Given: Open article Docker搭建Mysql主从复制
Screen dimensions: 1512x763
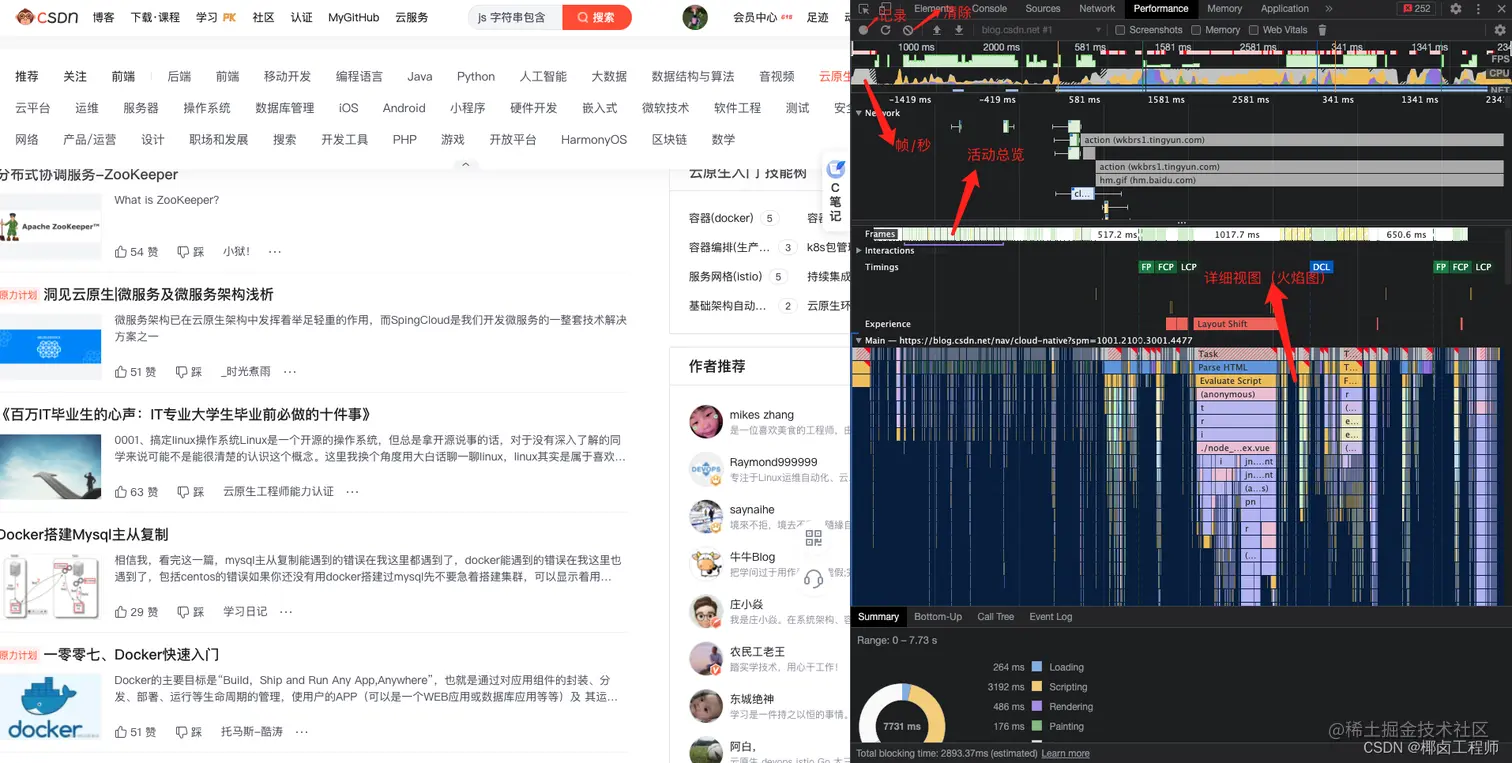Looking at the screenshot, I should pos(84,535).
